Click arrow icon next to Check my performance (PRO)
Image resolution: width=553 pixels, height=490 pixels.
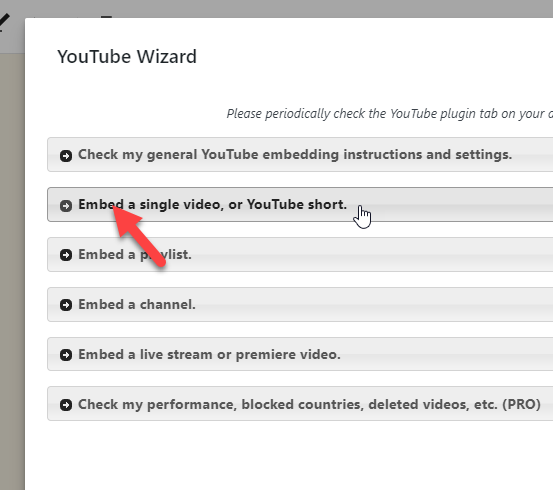66,405
